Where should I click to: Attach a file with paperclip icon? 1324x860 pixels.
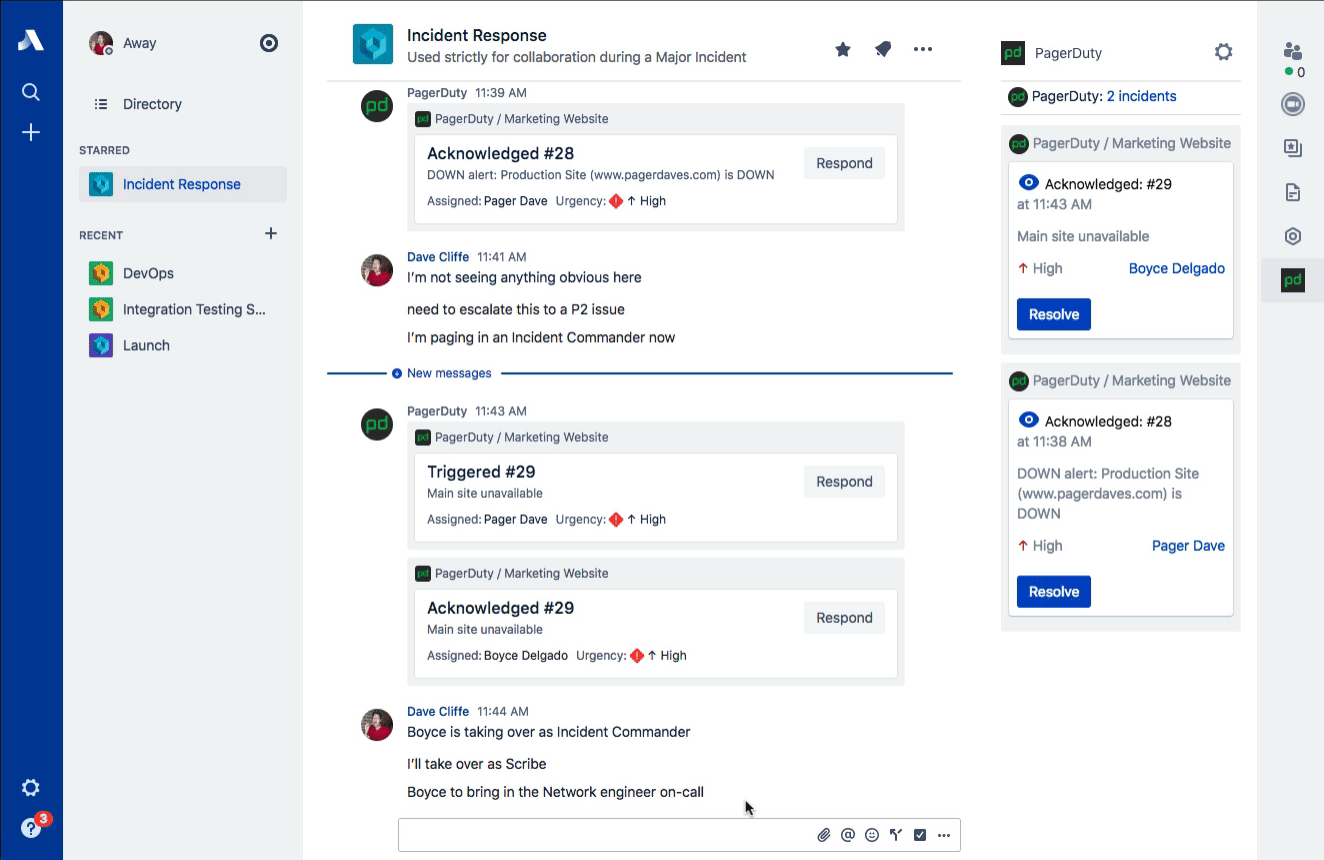pos(824,835)
